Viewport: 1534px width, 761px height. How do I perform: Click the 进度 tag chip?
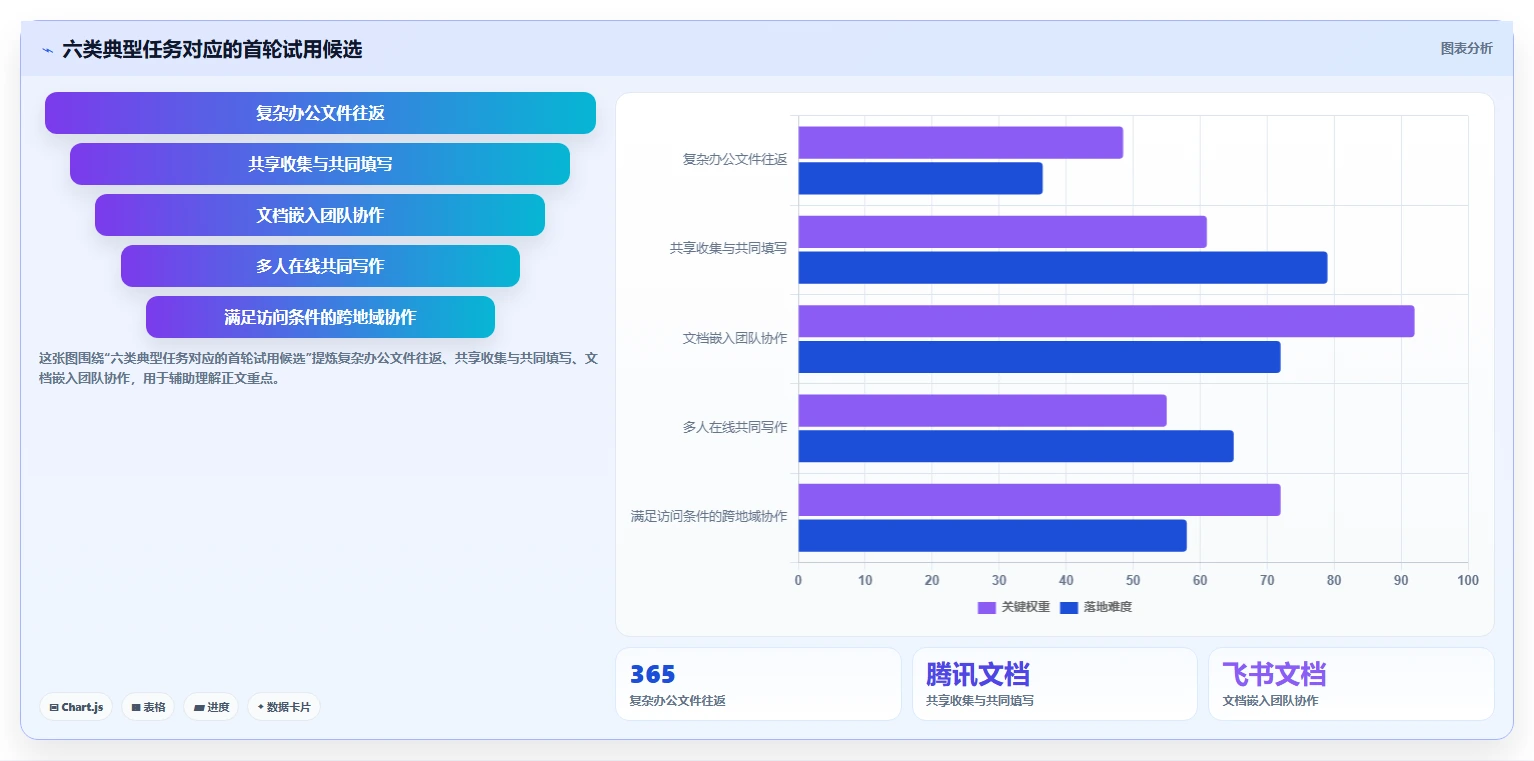pyautogui.click(x=211, y=707)
